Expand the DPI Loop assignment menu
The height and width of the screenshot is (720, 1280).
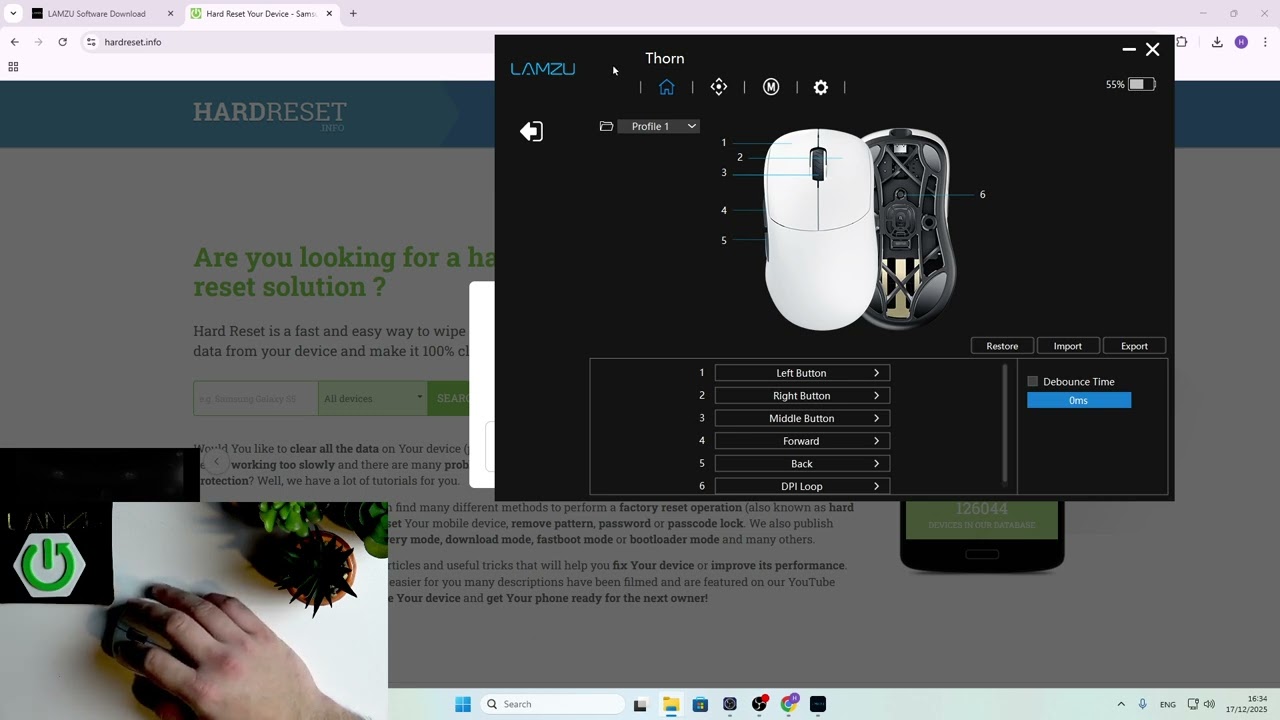801,486
